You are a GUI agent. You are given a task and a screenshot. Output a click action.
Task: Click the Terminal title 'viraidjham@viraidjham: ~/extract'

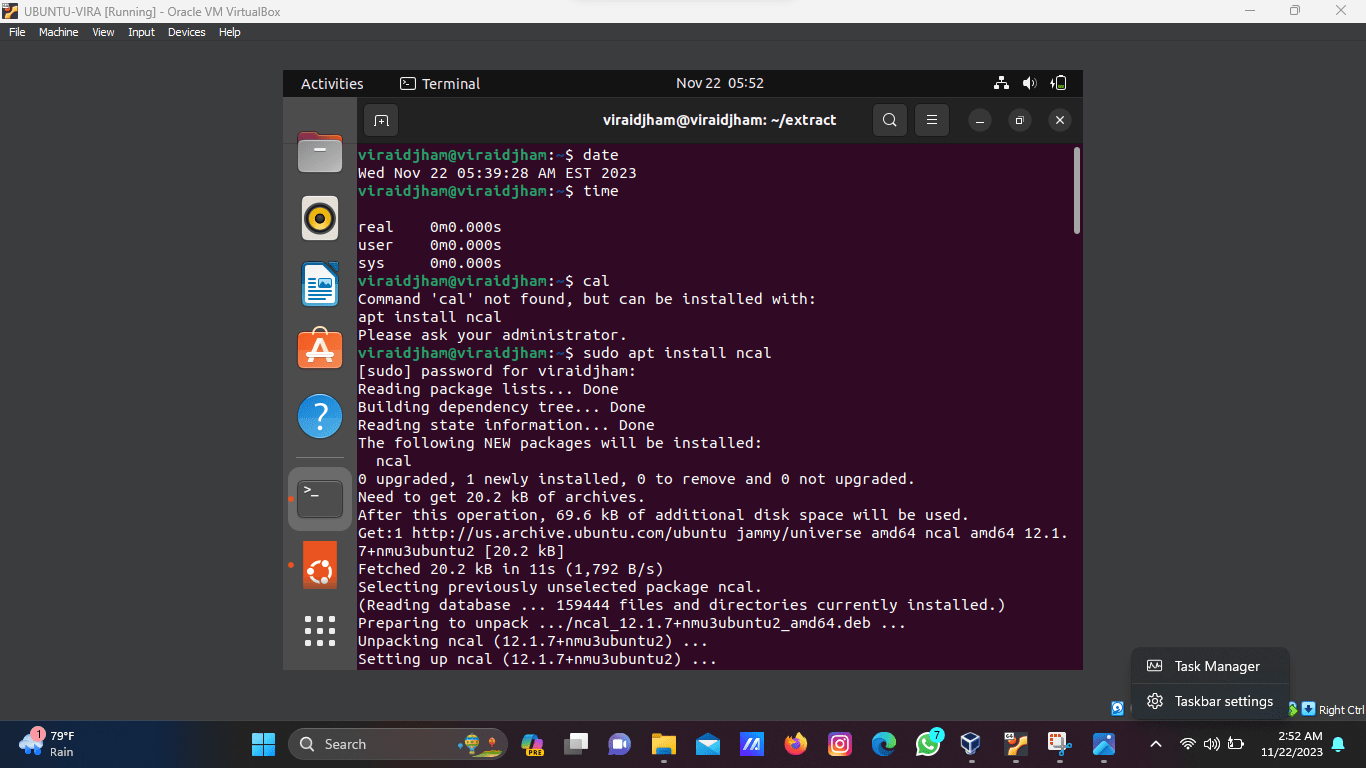(x=719, y=120)
